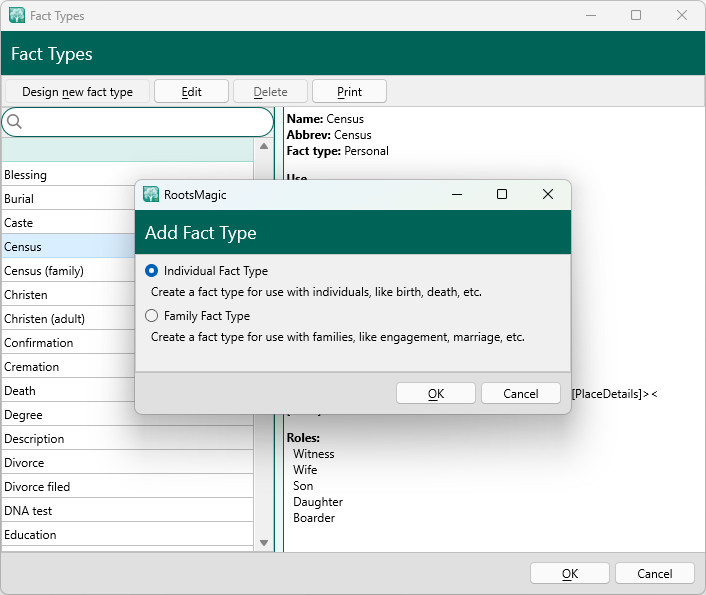Image resolution: width=706 pixels, height=595 pixels.
Task: Select Blessing in the fact list
Action: click(x=127, y=175)
